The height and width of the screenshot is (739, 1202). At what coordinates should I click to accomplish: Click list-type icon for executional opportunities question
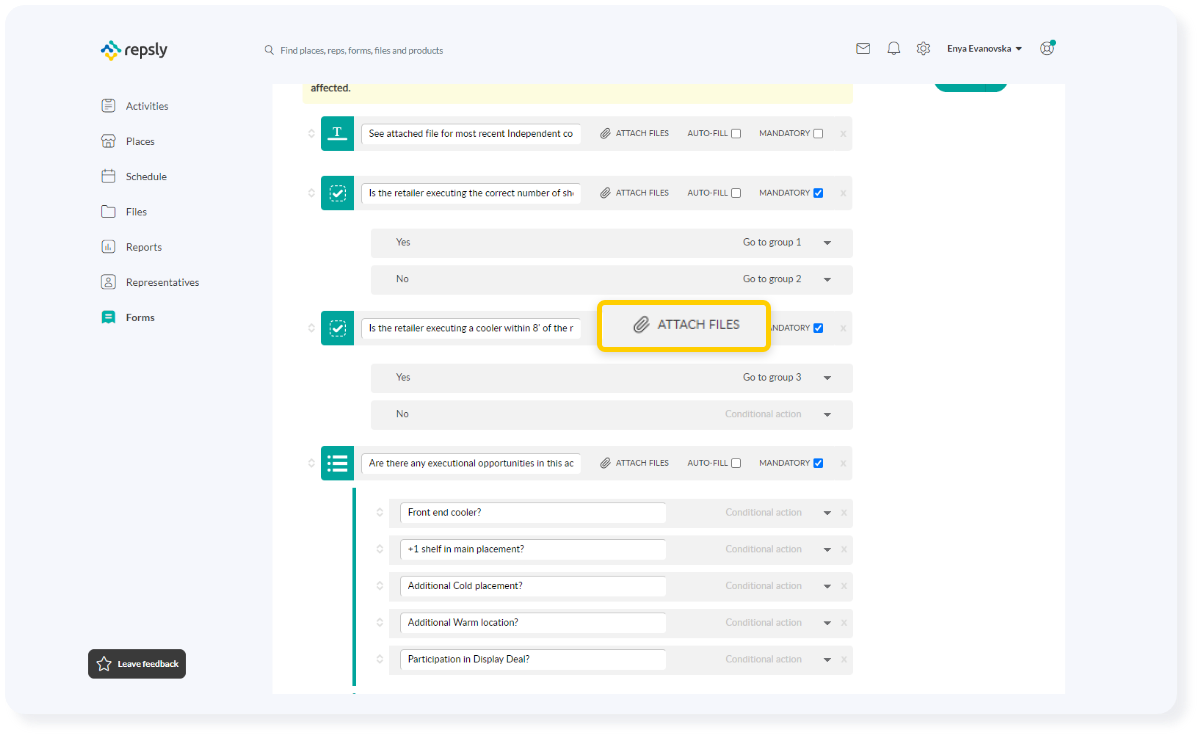(x=338, y=463)
